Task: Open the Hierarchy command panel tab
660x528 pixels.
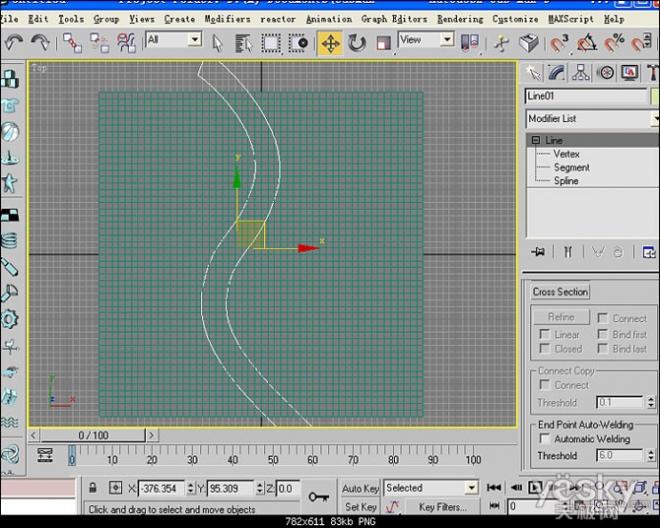Action: [x=580, y=72]
